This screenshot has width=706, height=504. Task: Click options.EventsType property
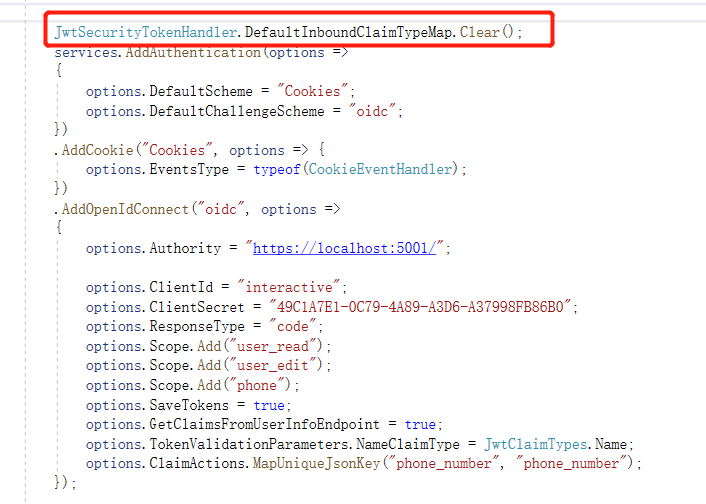click(x=157, y=169)
